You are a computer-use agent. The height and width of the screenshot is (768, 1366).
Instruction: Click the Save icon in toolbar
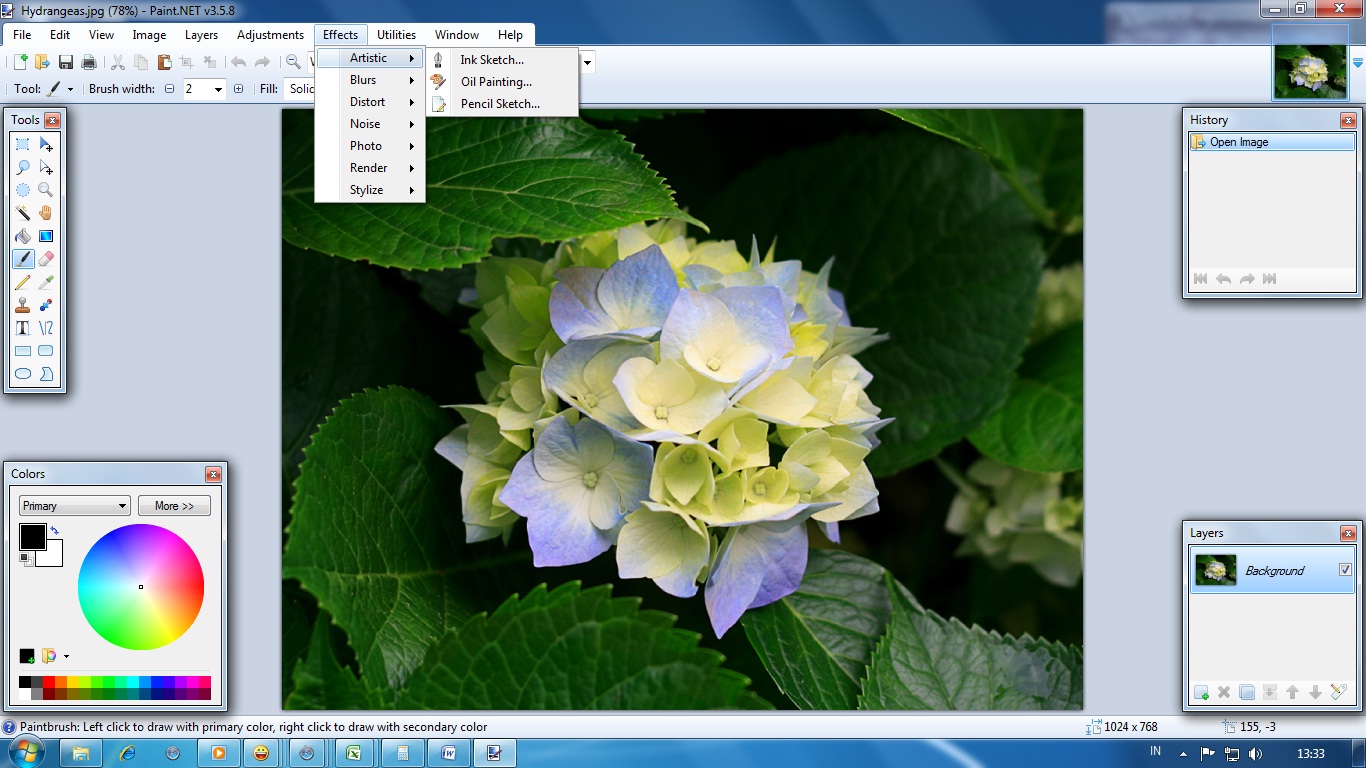pyautogui.click(x=65, y=62)
